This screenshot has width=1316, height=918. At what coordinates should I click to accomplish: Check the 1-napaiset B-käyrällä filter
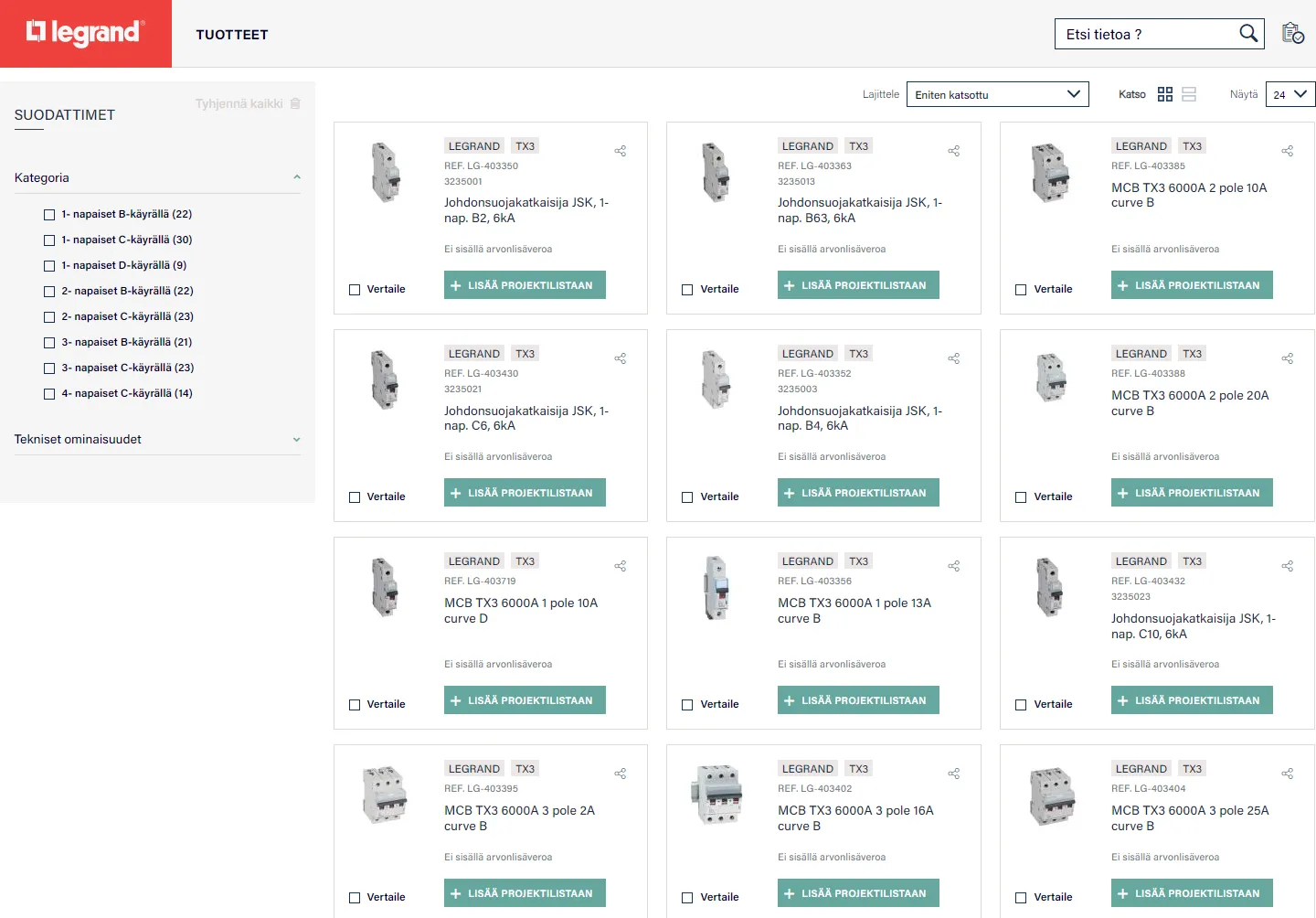point(49,215)
